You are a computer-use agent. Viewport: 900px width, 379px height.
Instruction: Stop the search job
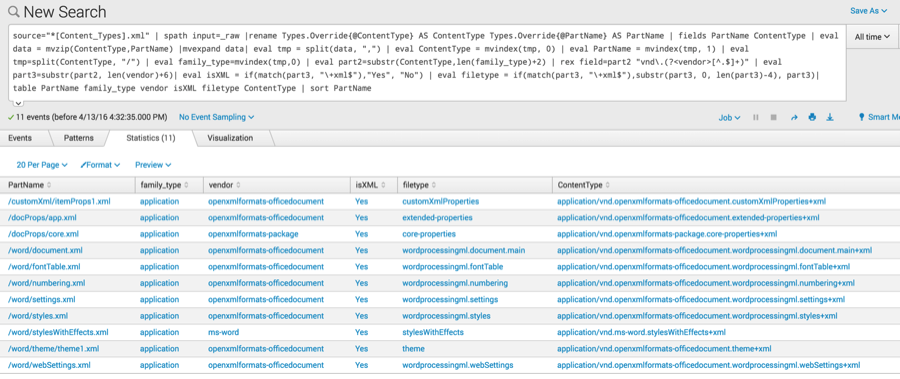tap(774, 117)
